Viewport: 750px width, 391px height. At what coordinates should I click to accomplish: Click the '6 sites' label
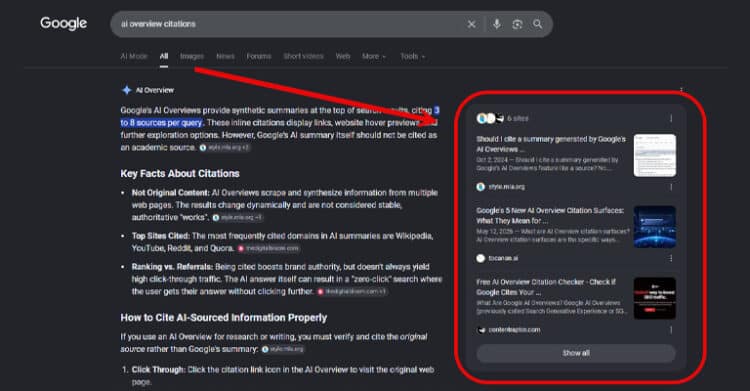pos(518,118)
